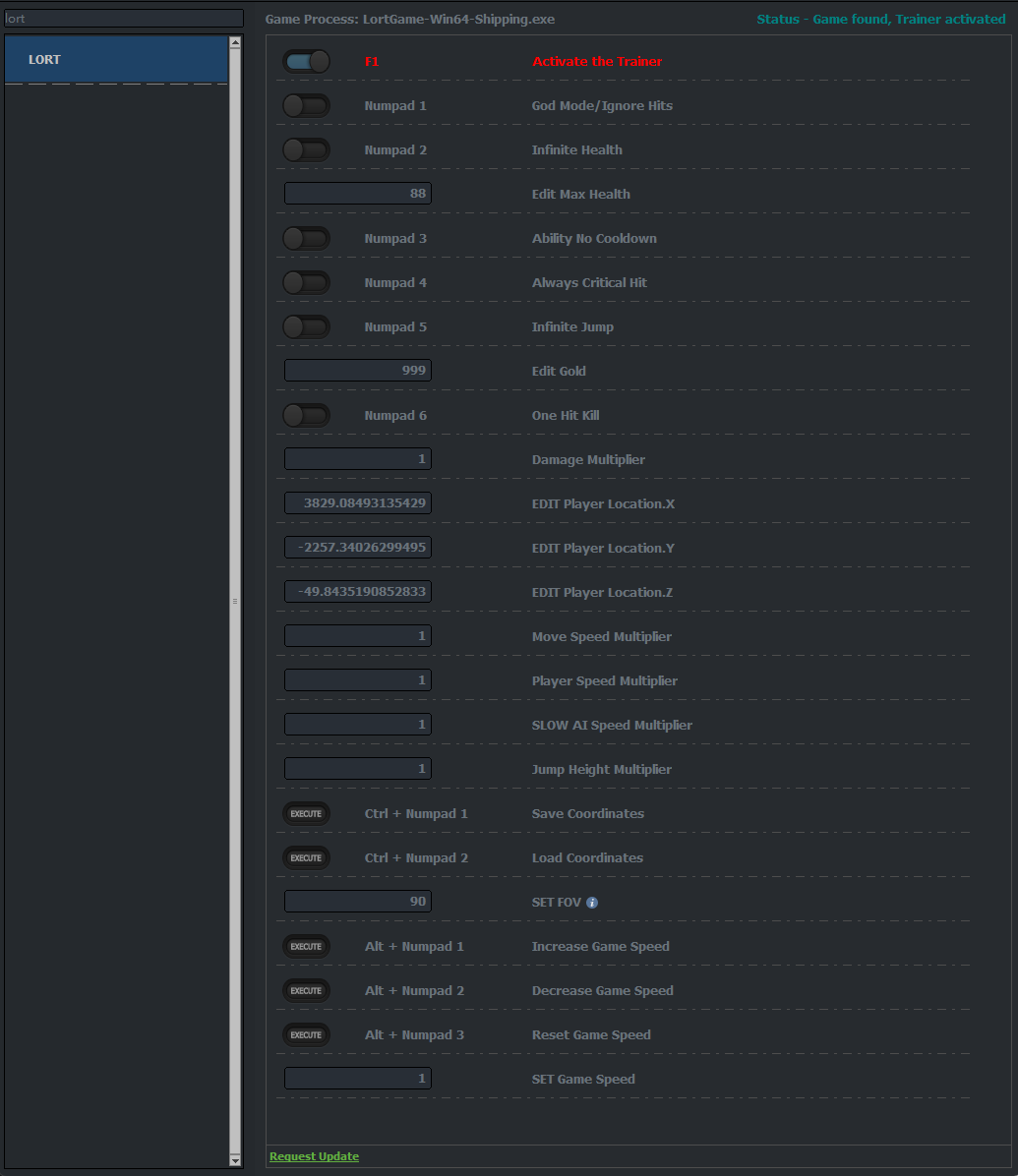Turn on Infinite Health switch
The width and height of the screenshot is (1018, 1176).
click(306, 150)
